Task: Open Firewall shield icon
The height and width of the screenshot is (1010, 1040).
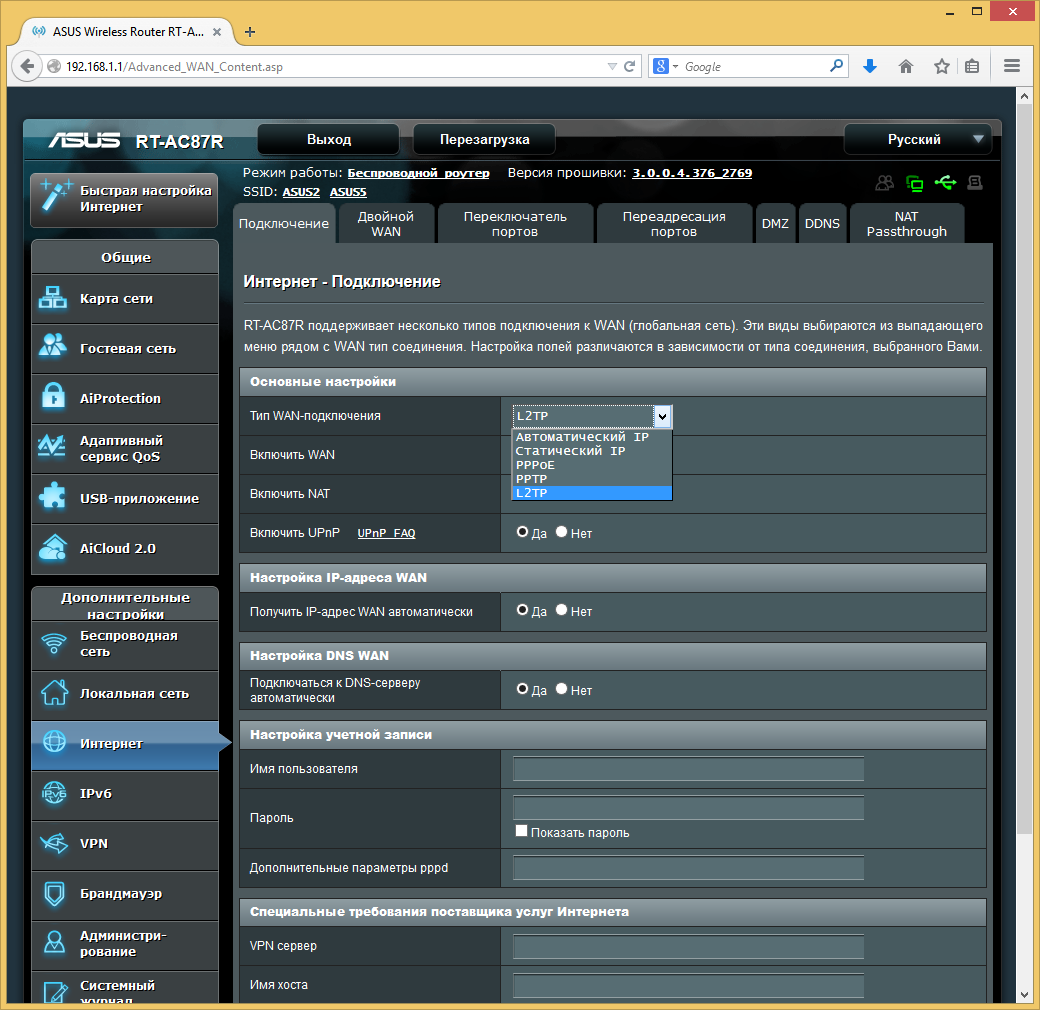Action: 54,893
